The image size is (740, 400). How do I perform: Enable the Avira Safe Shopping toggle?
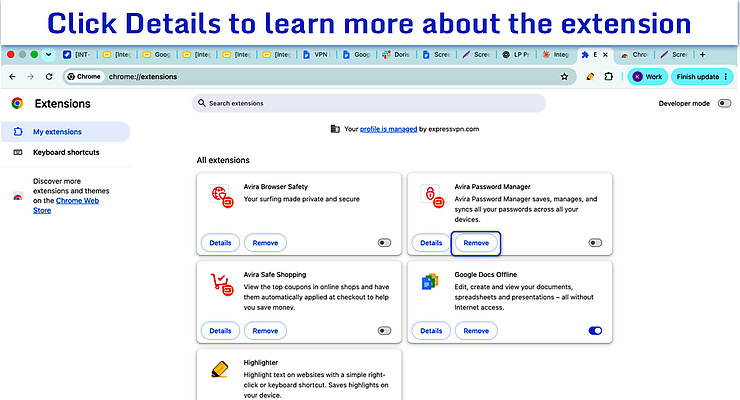coord(385,331)
